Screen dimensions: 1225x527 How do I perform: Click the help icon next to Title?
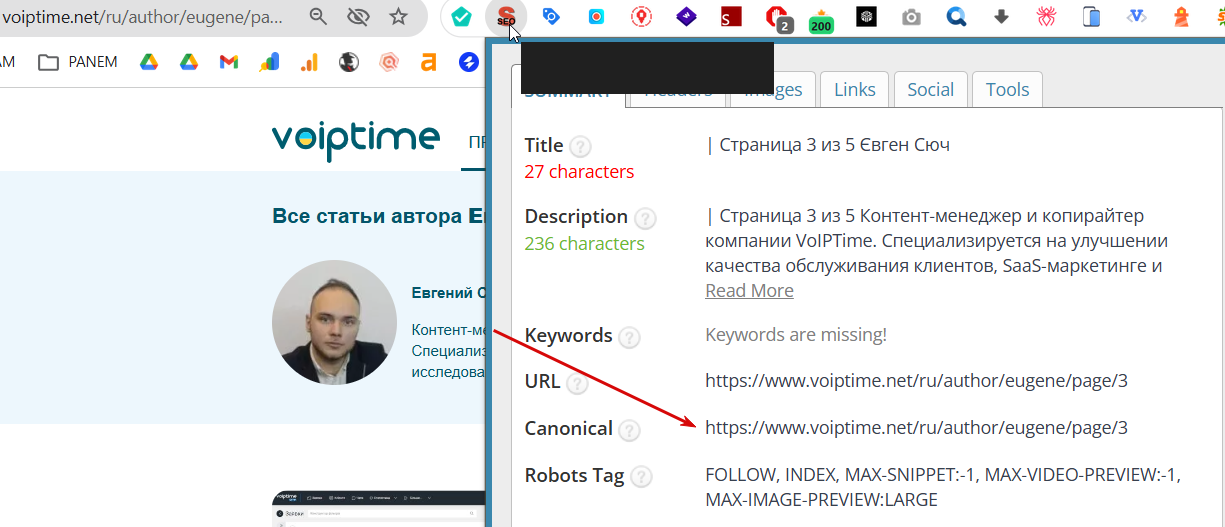point(580,146)
